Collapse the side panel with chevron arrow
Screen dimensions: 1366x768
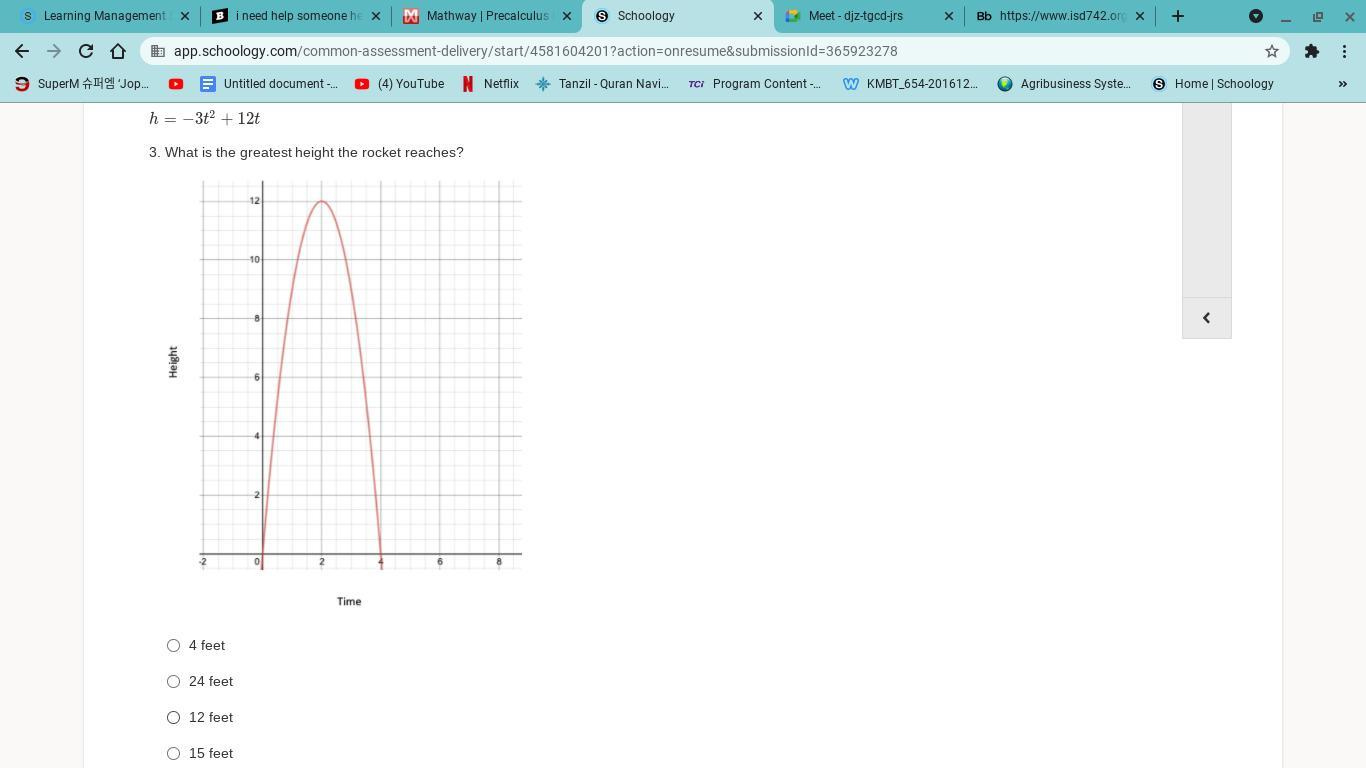1206,318
